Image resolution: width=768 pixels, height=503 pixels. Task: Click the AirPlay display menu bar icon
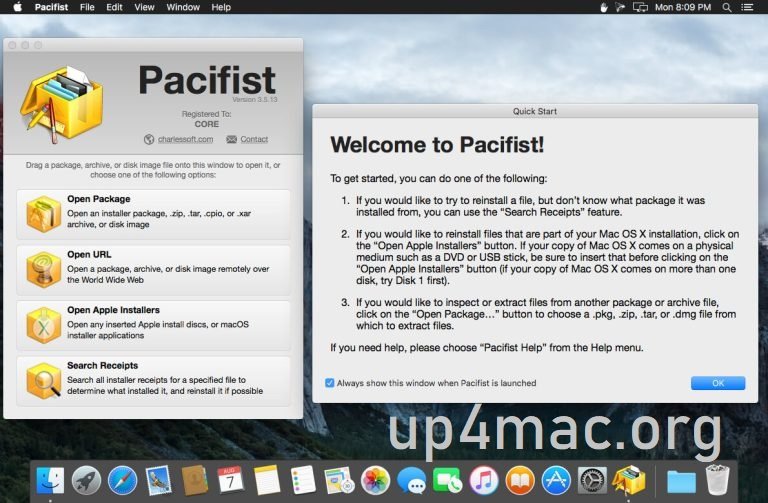pos(640,7)
